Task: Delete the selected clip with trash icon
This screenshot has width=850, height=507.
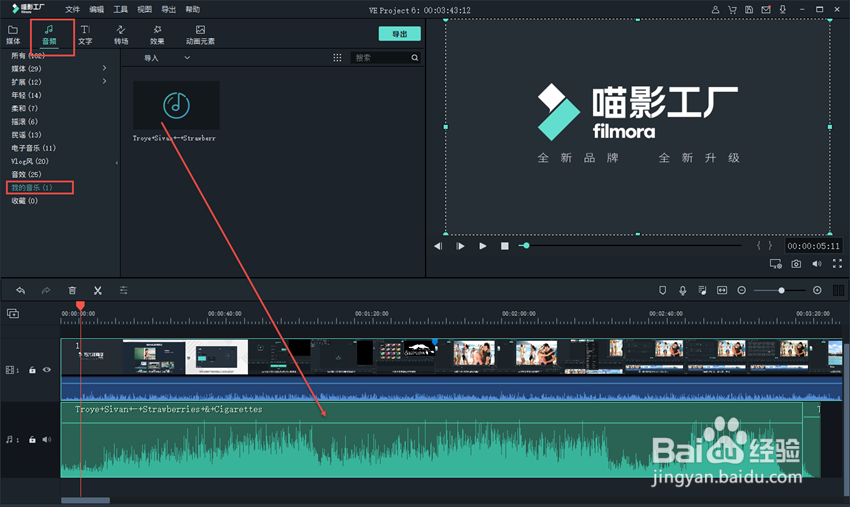Action: [x=72, y=291]
